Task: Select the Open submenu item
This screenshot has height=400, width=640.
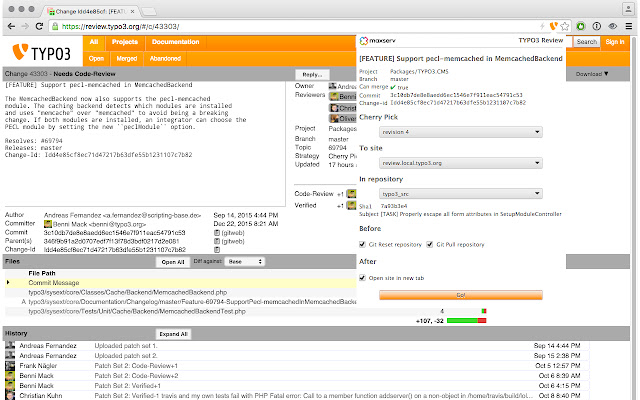Action: coord(96,59)
